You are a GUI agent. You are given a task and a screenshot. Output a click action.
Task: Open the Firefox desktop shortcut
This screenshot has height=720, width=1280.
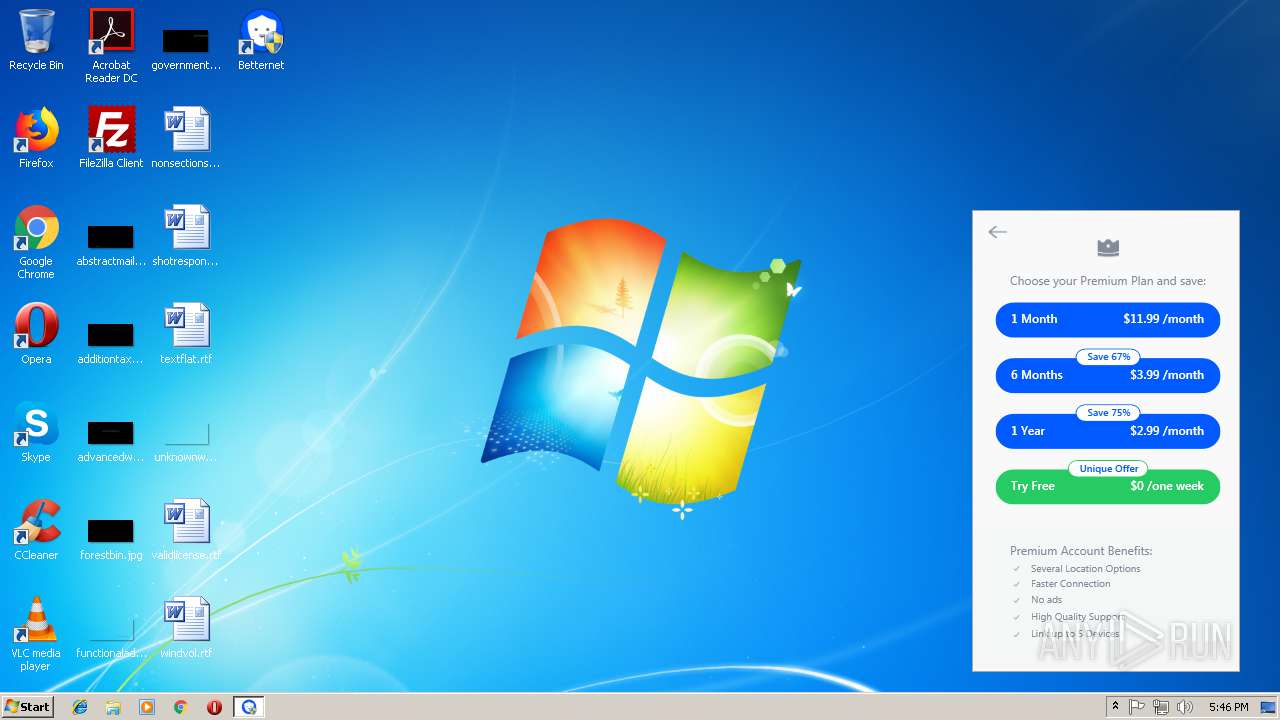[x=36, y=139]
